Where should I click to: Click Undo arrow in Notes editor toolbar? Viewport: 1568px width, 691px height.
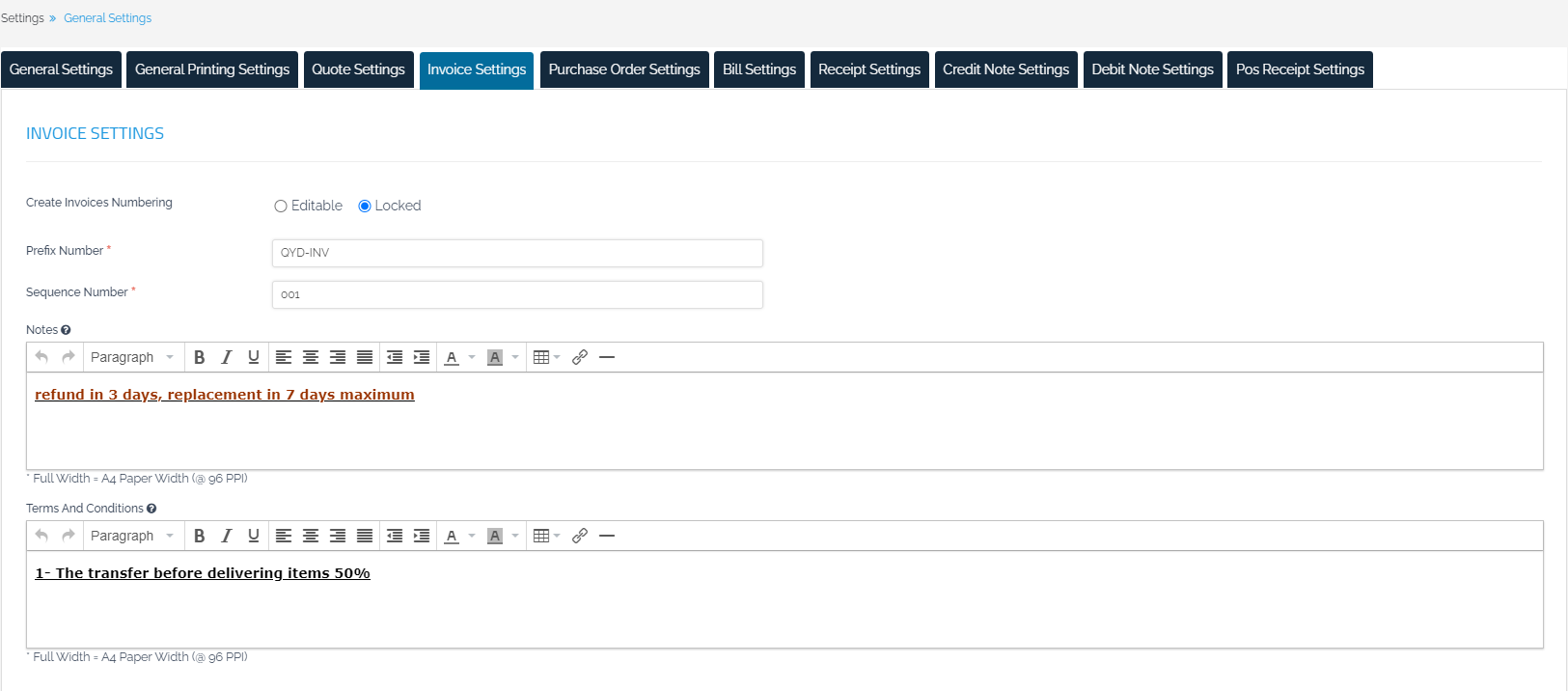[x=41, y=357]
